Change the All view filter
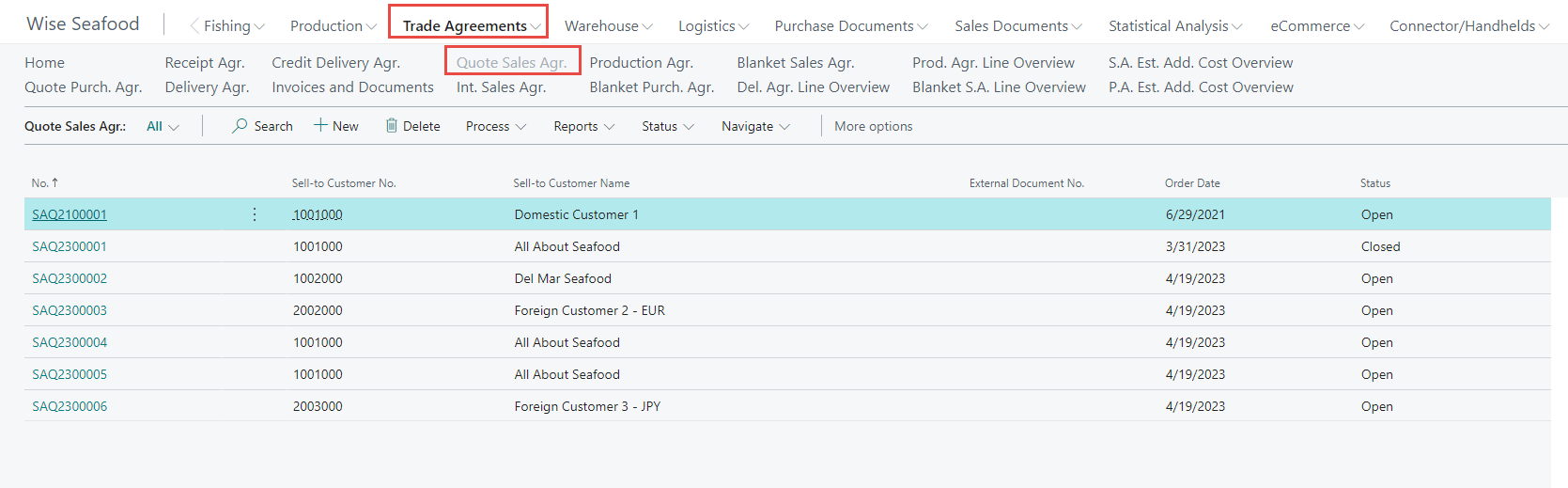This screenshot has height=488, width=1568. pos(163,126)
